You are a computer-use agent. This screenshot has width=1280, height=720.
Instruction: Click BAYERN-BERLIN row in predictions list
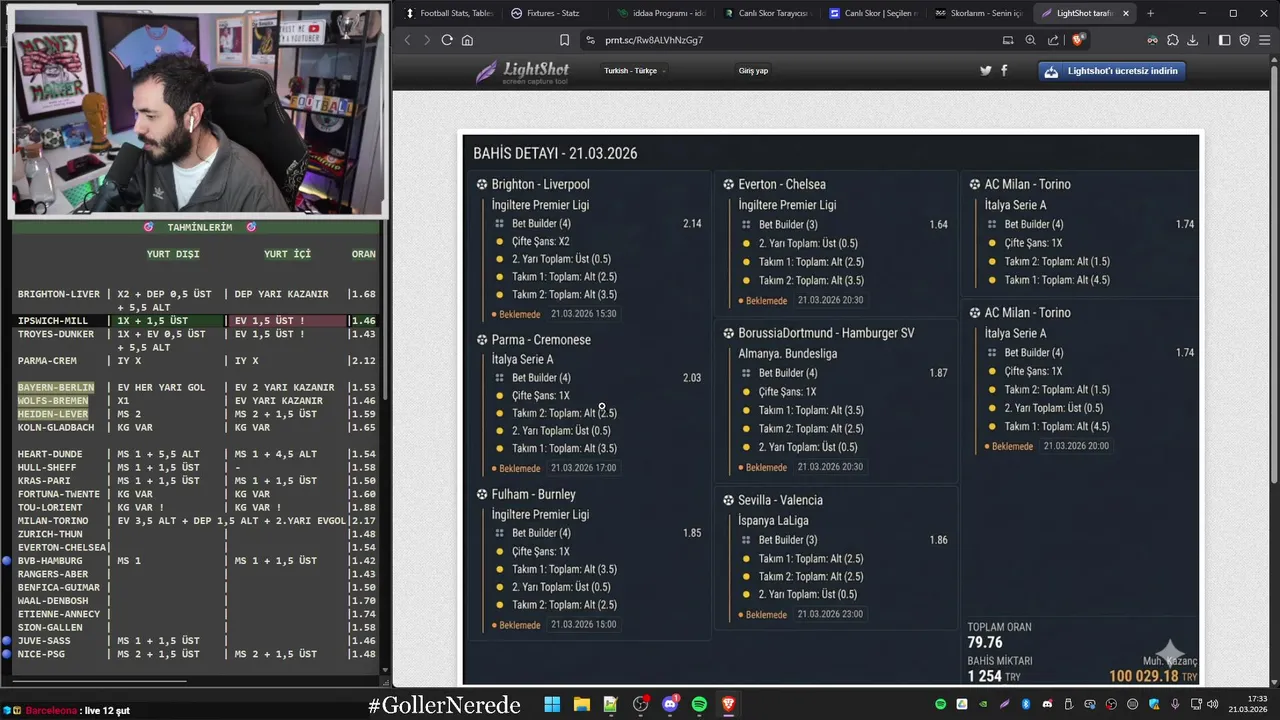click(x=196, y=387)
